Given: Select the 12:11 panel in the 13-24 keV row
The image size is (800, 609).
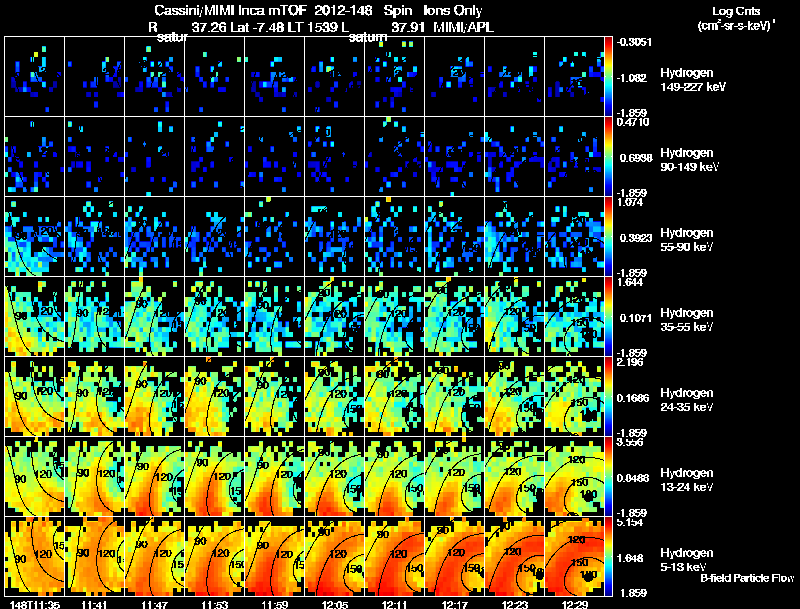Looking at the screenshot, I should coord(395,477).
